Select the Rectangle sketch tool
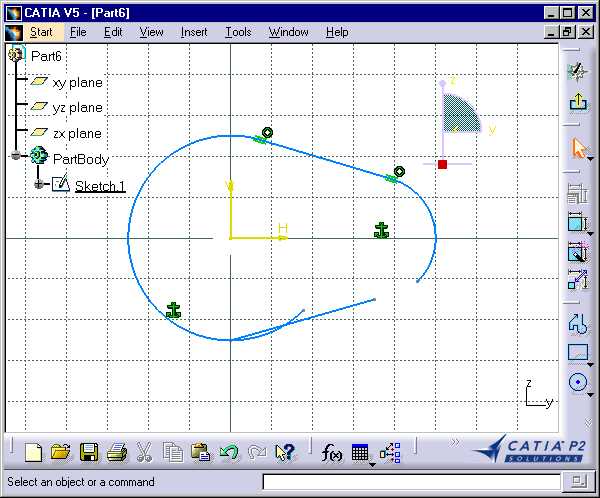 [x=578, y=352]
